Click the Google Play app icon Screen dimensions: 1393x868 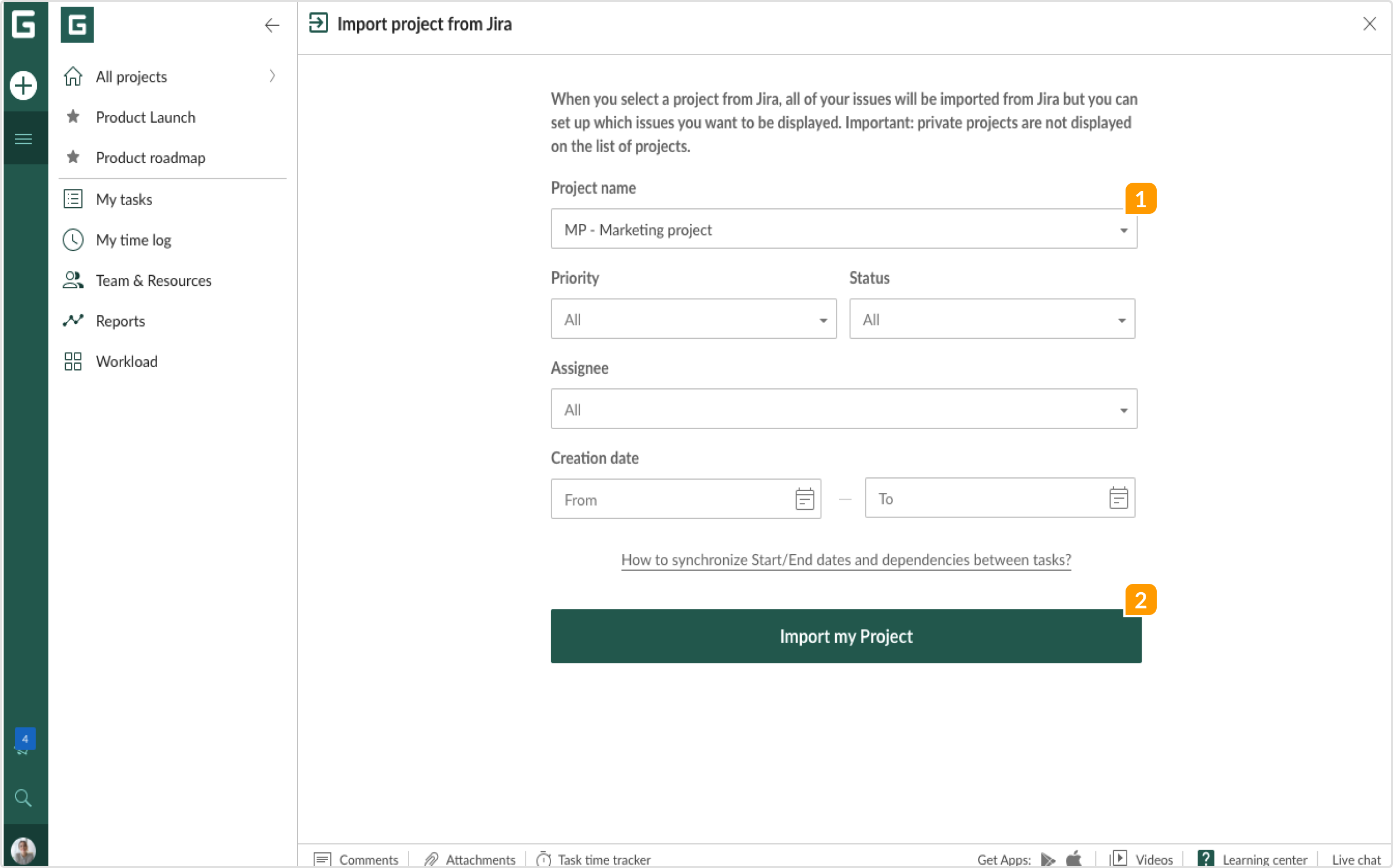point(1048,859)
